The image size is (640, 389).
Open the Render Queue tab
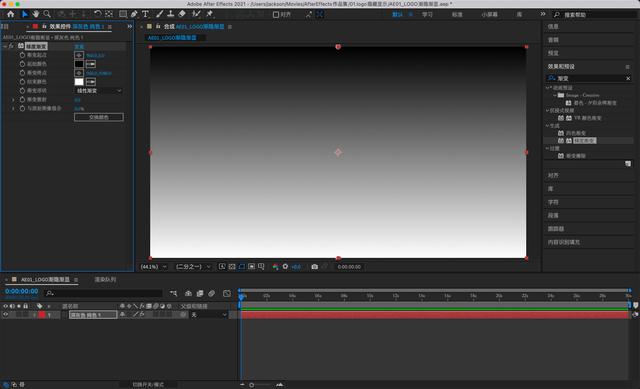[x=105, y=280]
